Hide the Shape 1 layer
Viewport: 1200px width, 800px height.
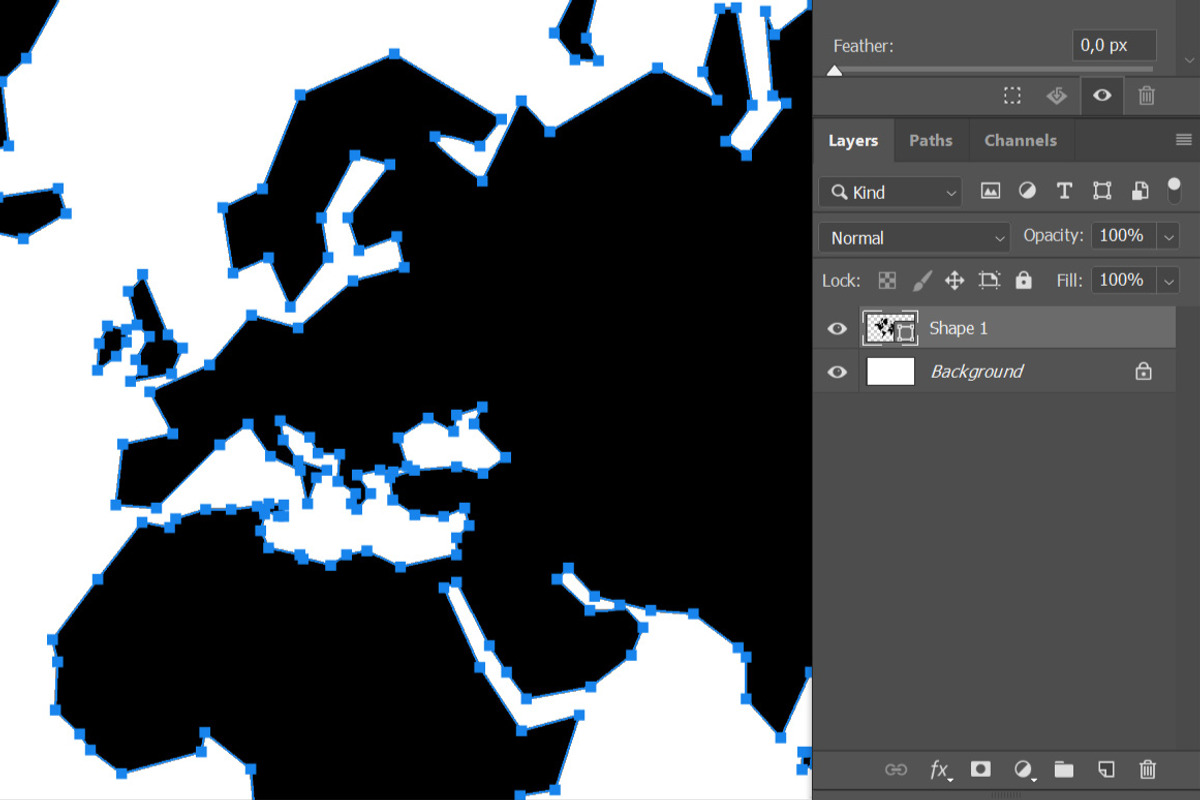pos(837,328)
